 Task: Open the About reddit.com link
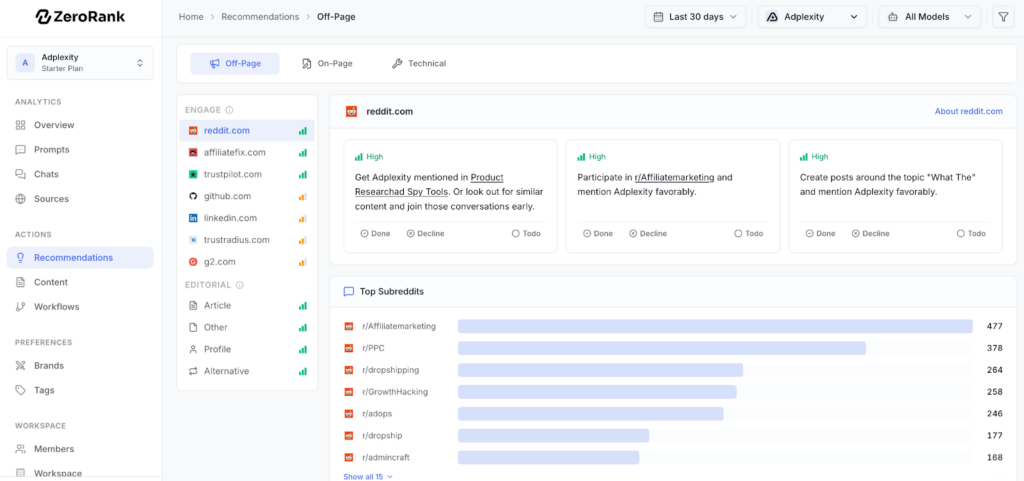point(968,111)
